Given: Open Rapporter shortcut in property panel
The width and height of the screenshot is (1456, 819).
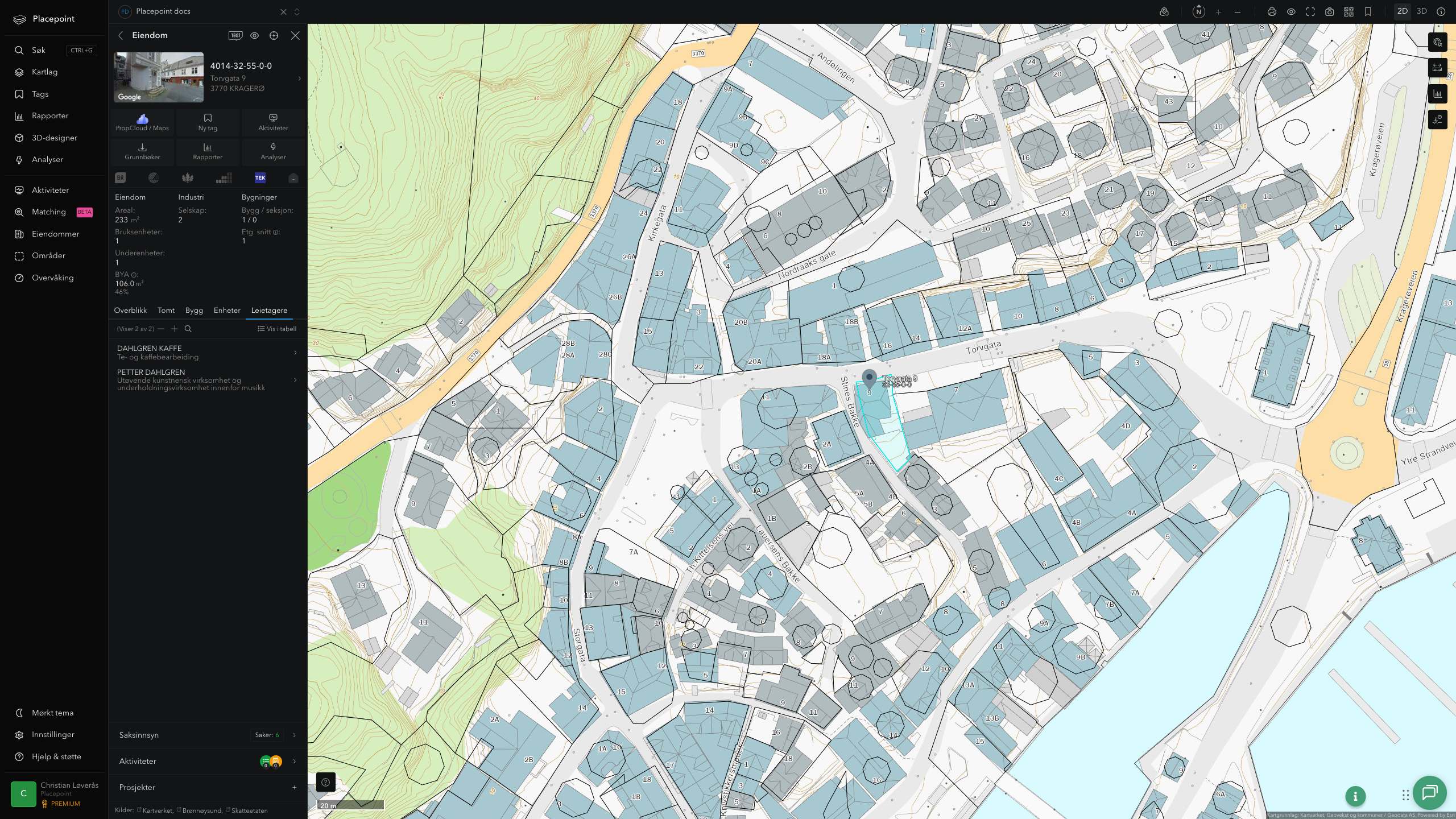Looking at the screenshot, I should coord(208,151).
